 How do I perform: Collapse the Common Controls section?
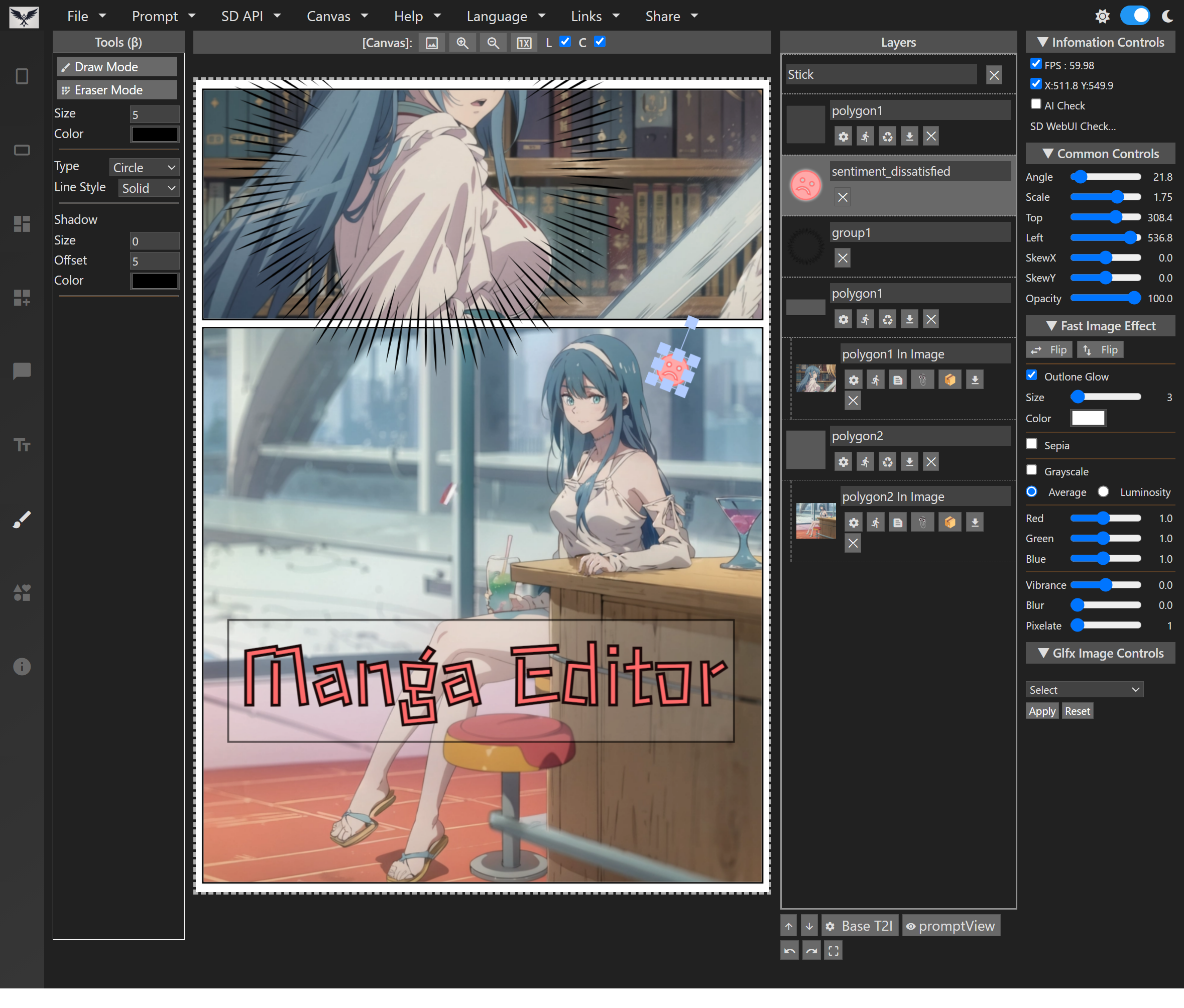(x=1100, y=154)
